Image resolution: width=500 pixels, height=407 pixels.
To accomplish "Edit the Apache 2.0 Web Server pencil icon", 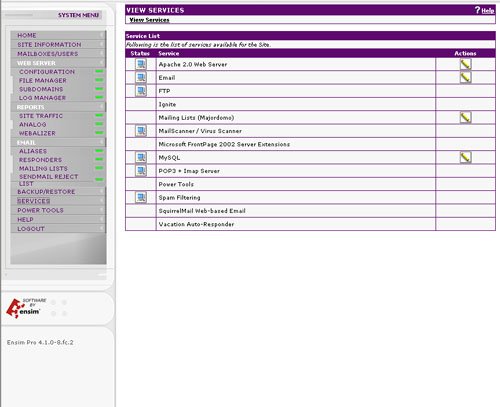I will point(465,64).
